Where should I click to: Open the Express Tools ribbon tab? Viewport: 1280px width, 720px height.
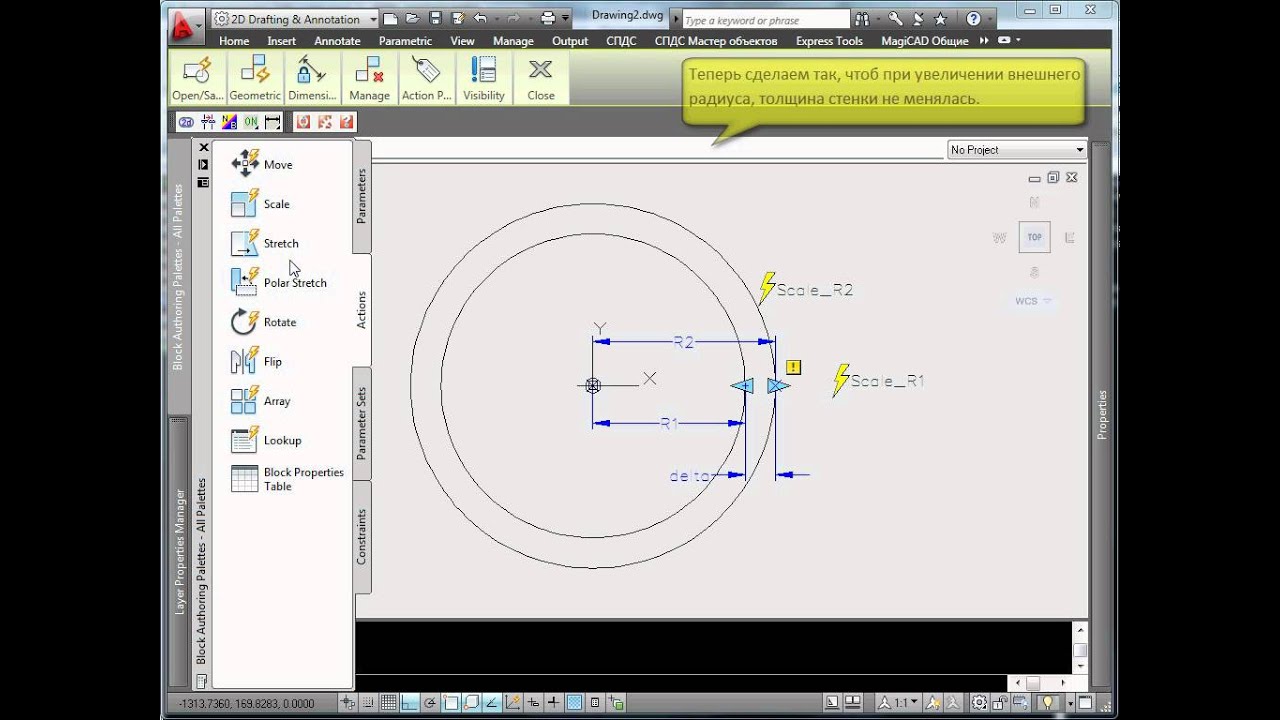[829, 41]
